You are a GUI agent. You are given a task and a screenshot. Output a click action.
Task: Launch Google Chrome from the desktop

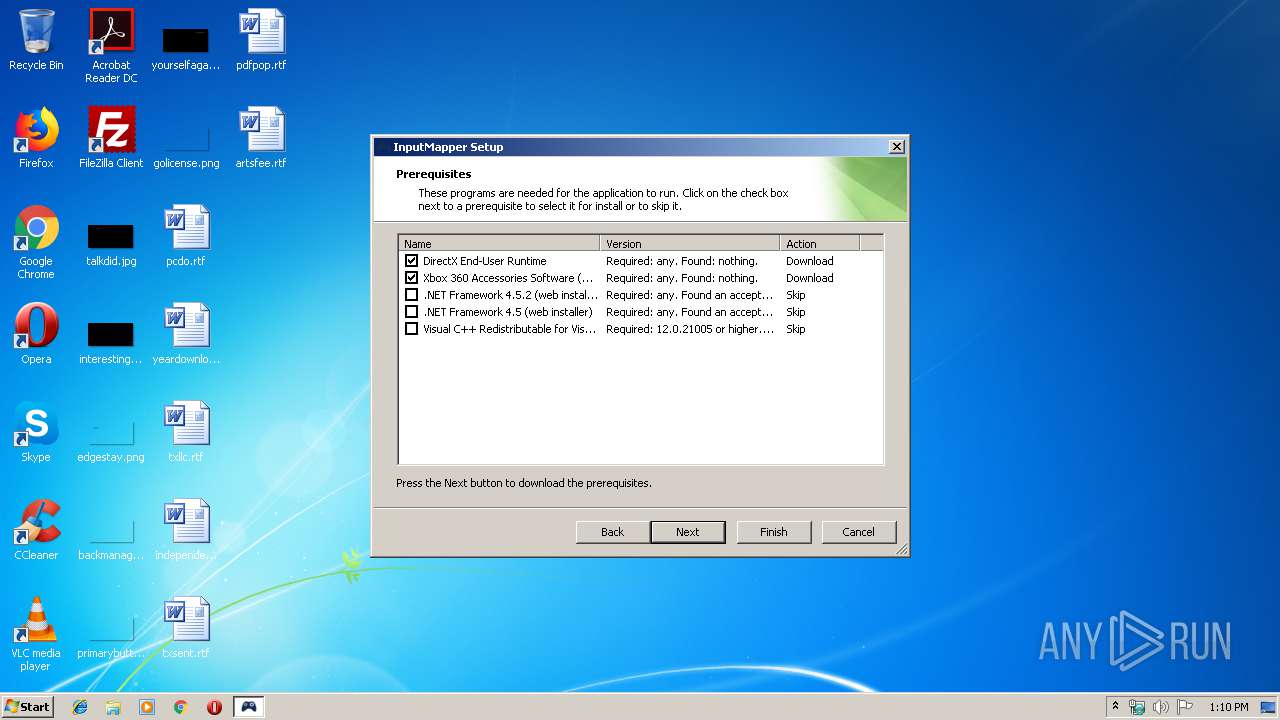pyautogui.click(x=36, y=242)
